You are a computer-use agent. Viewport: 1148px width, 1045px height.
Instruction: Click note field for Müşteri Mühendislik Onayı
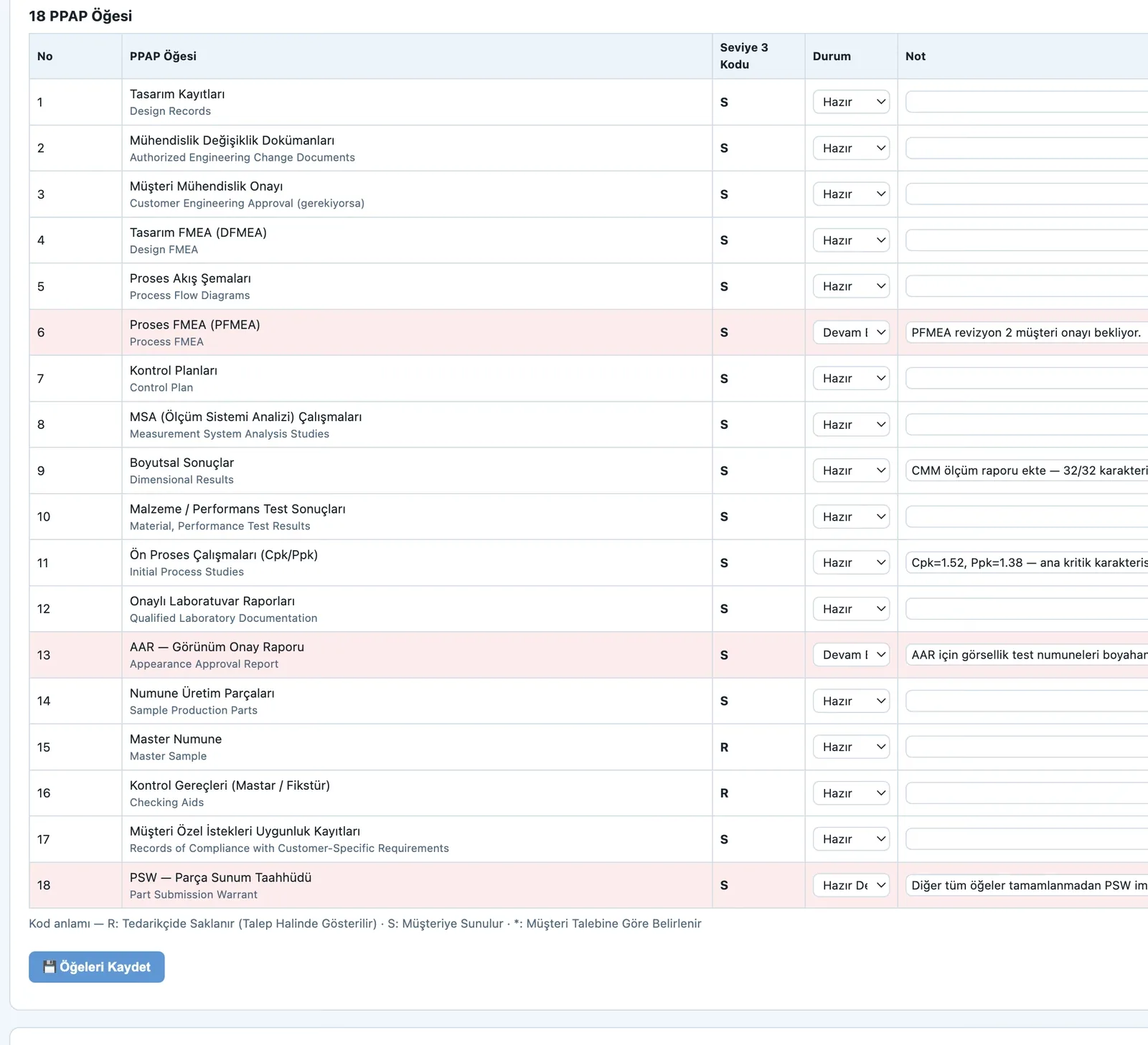coord(1027,194)
